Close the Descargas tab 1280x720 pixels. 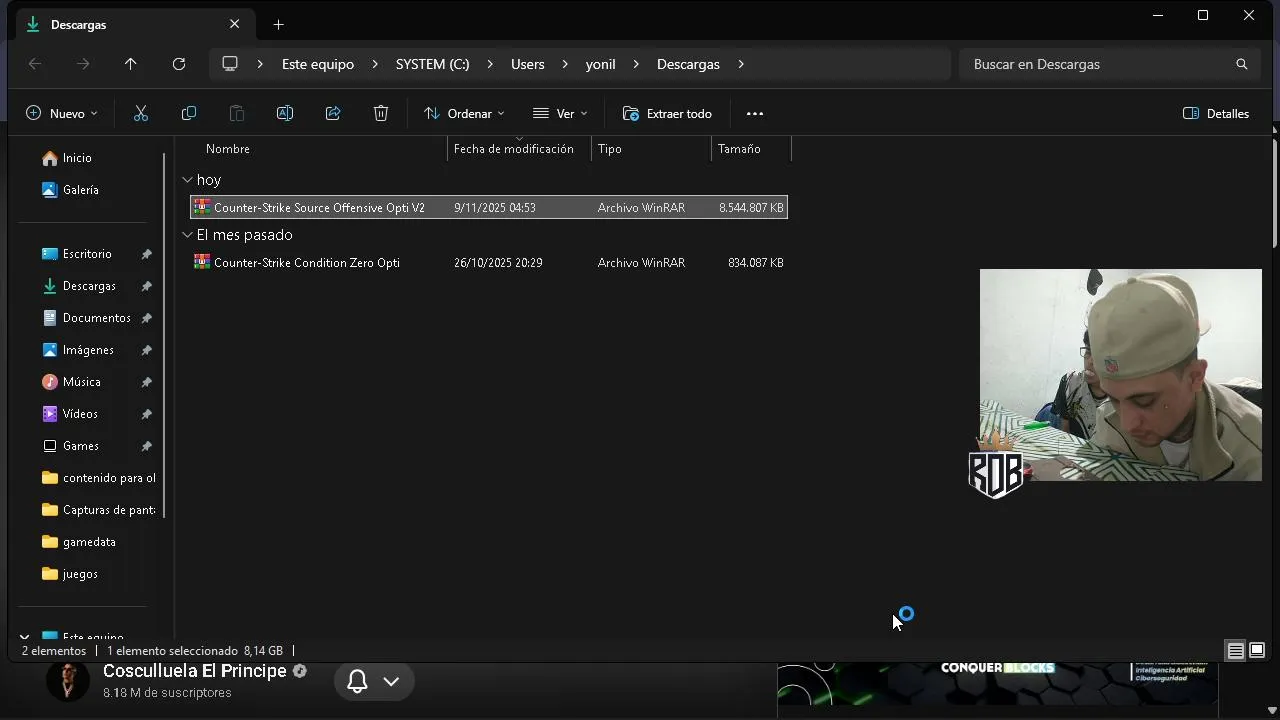235,24
